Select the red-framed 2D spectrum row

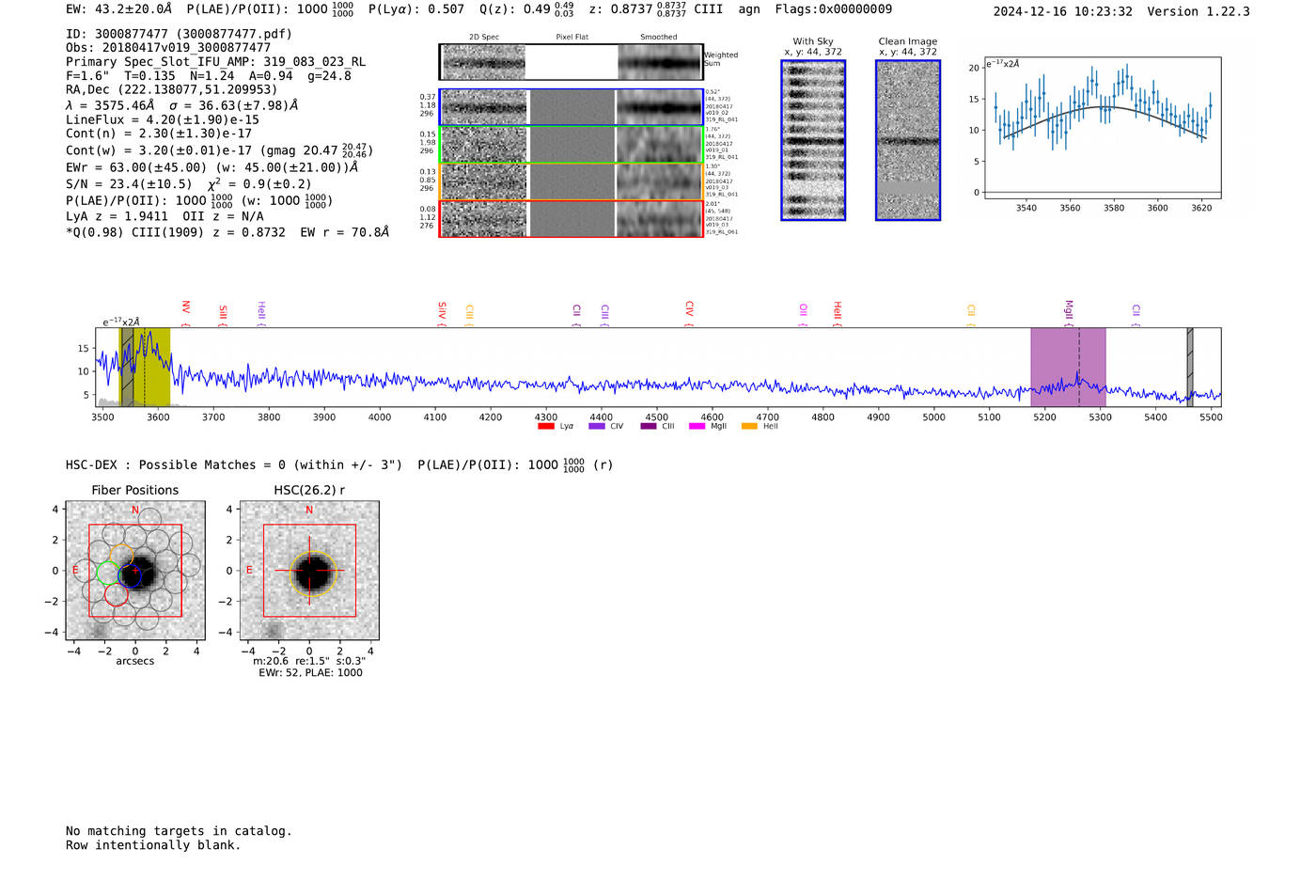572,218
